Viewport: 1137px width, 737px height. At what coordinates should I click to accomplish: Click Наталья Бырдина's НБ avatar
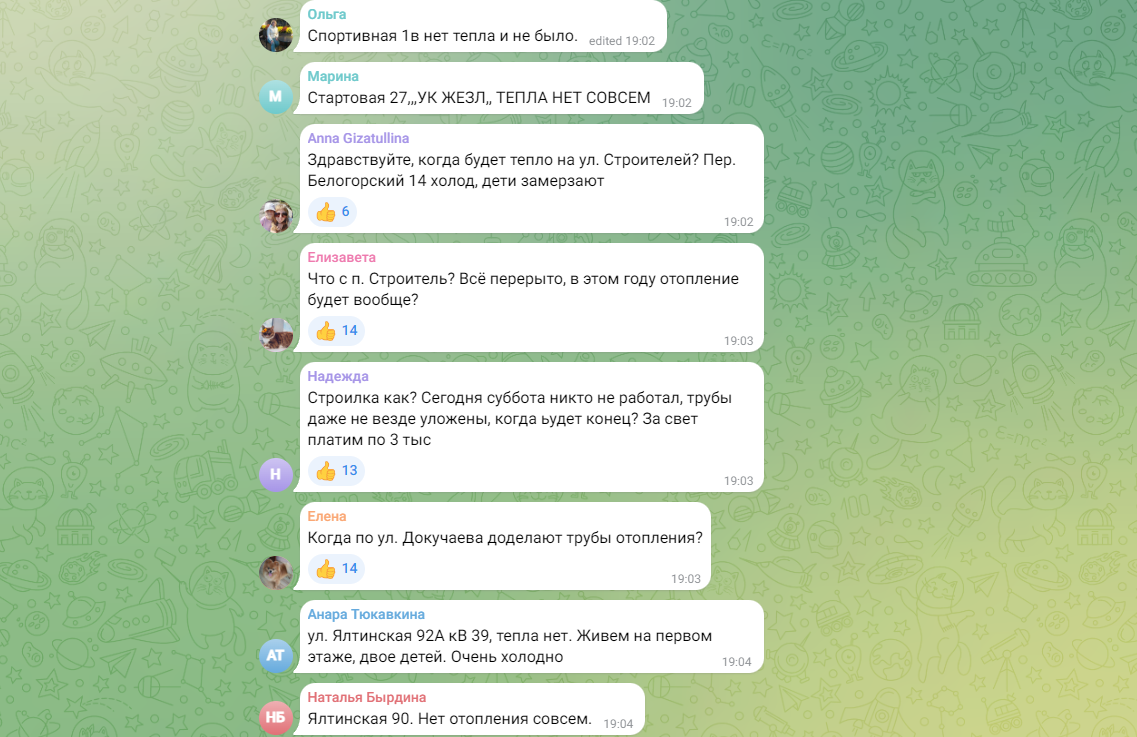(276, 717)
